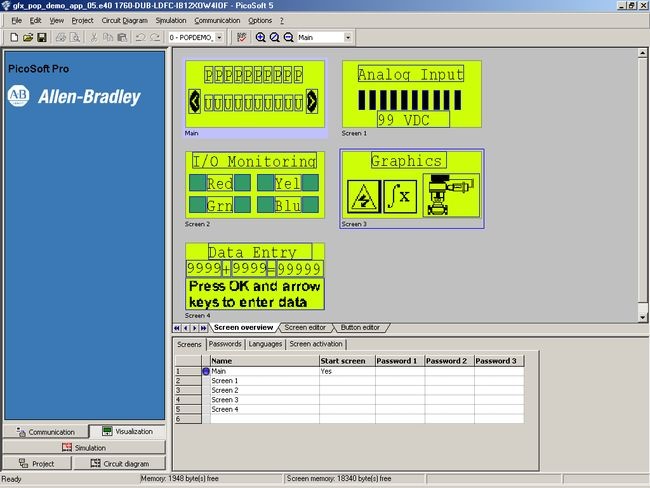Click the zoom out magnifier icon
Viewport: 650px width, 488px height.
288,37
